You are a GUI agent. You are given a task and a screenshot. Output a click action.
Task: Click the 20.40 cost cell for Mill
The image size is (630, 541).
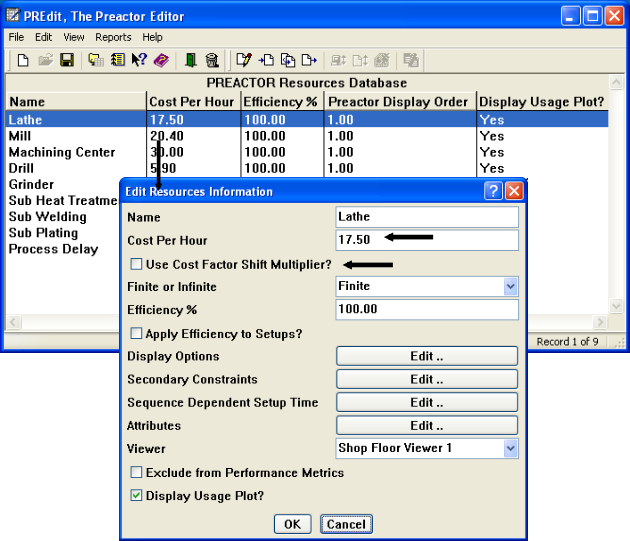tap(194, 136)
